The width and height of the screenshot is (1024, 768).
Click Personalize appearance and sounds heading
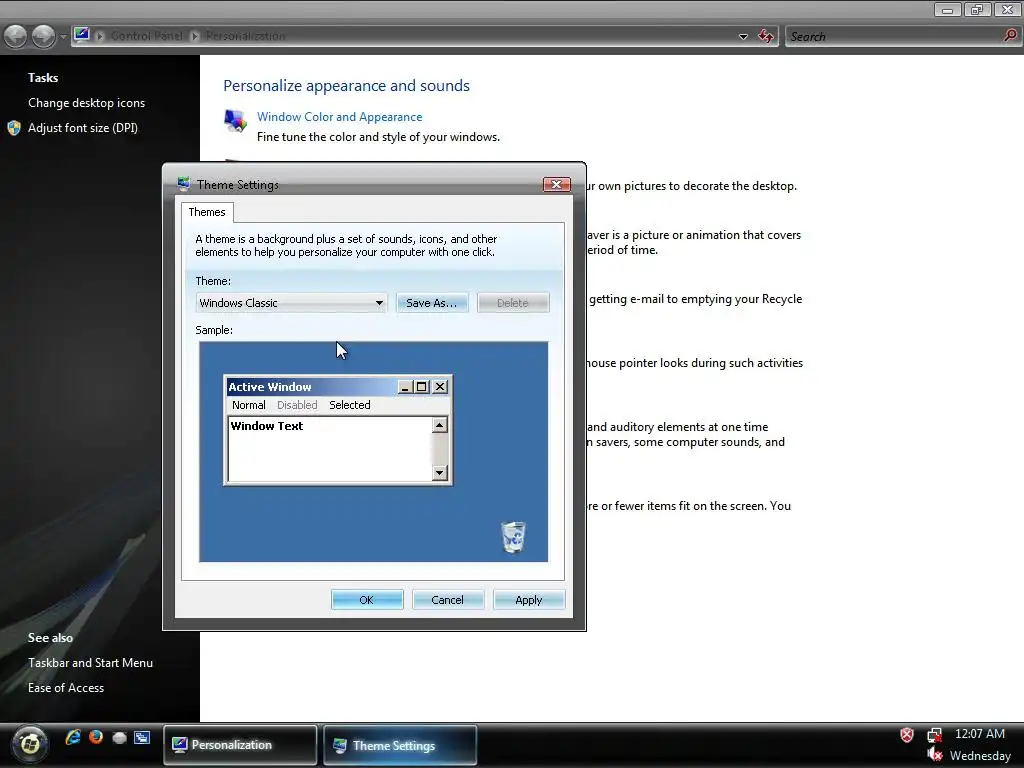tap(346, 86)
